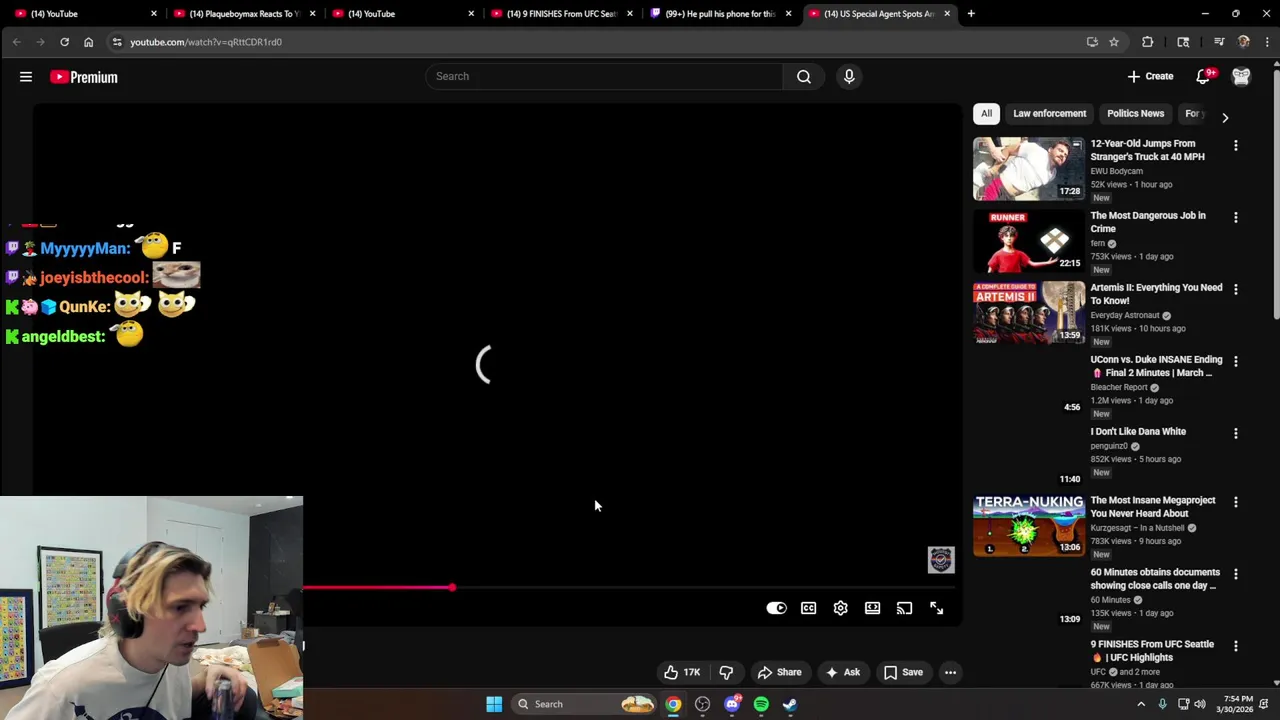Screen dimensions: 1280x720
Task: Go to Chrome home page
Action: (88, 42)
